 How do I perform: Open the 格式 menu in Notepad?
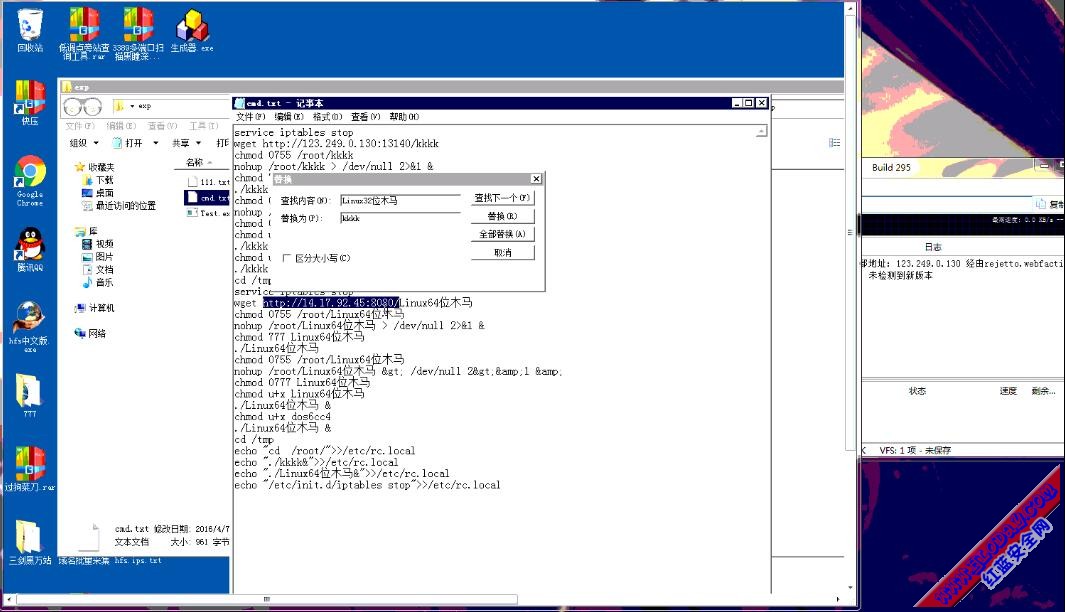click(x=321, y=117)
